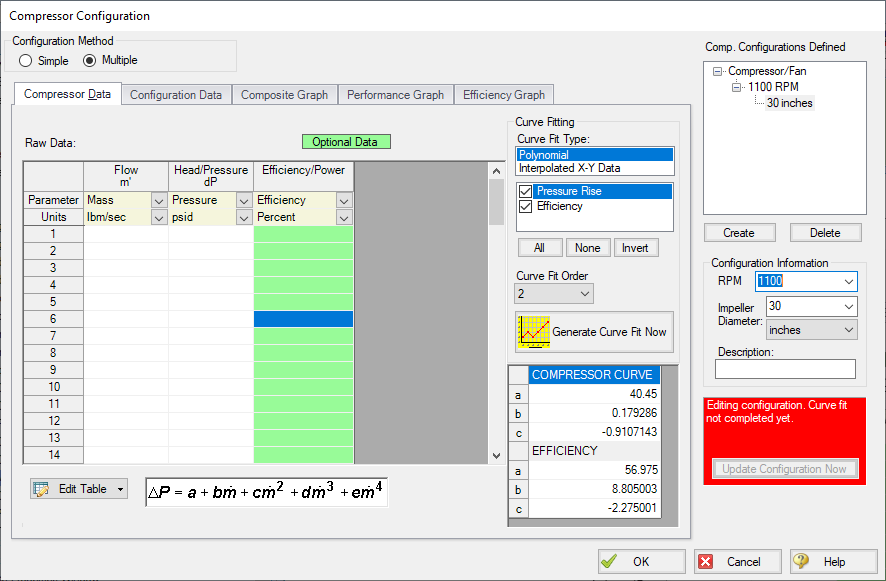Collapse the 1100 RPM tree node

click(x=737, y=87)
